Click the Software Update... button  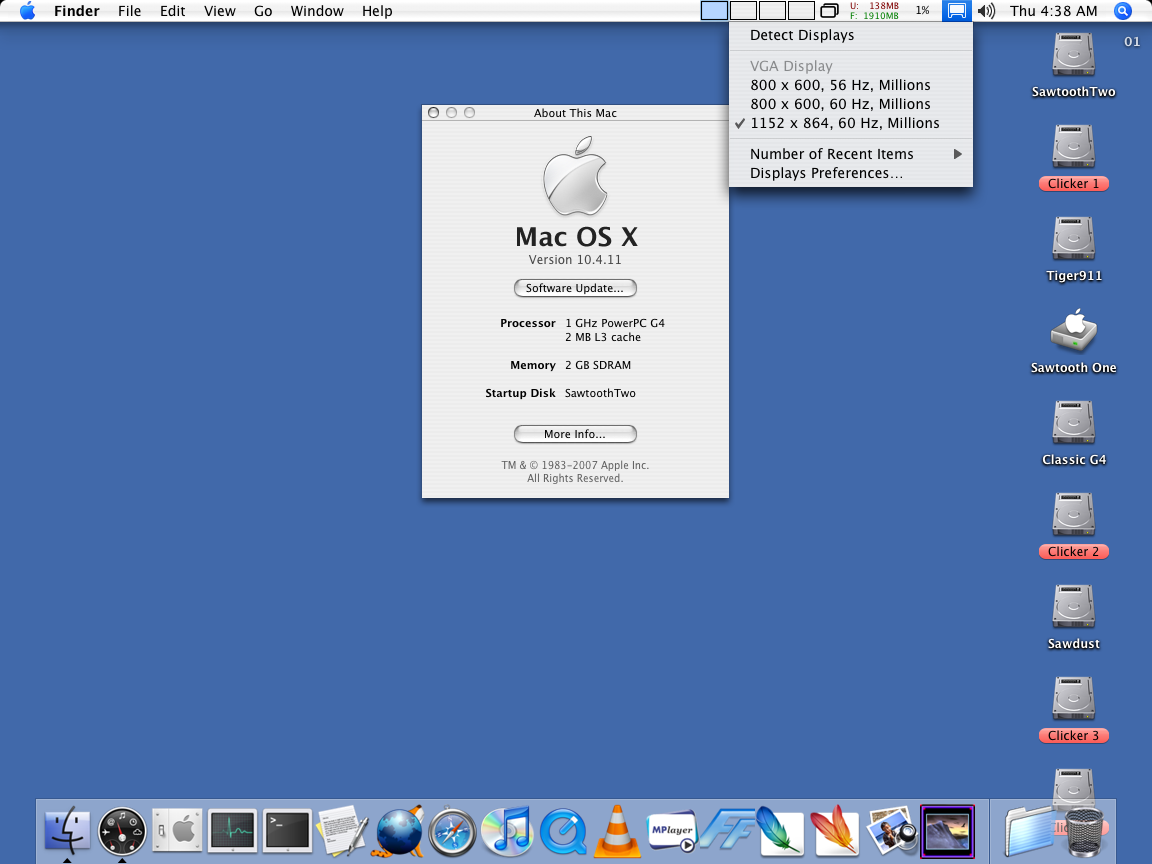(575, 288)
